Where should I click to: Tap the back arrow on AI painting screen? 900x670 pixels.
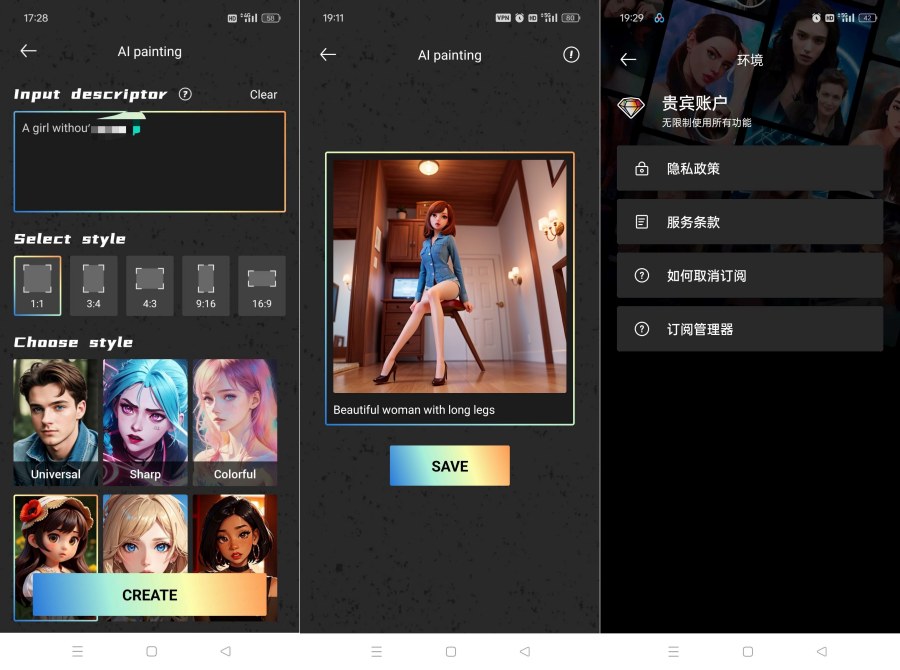pyautogui.click(x=28, y=51)
